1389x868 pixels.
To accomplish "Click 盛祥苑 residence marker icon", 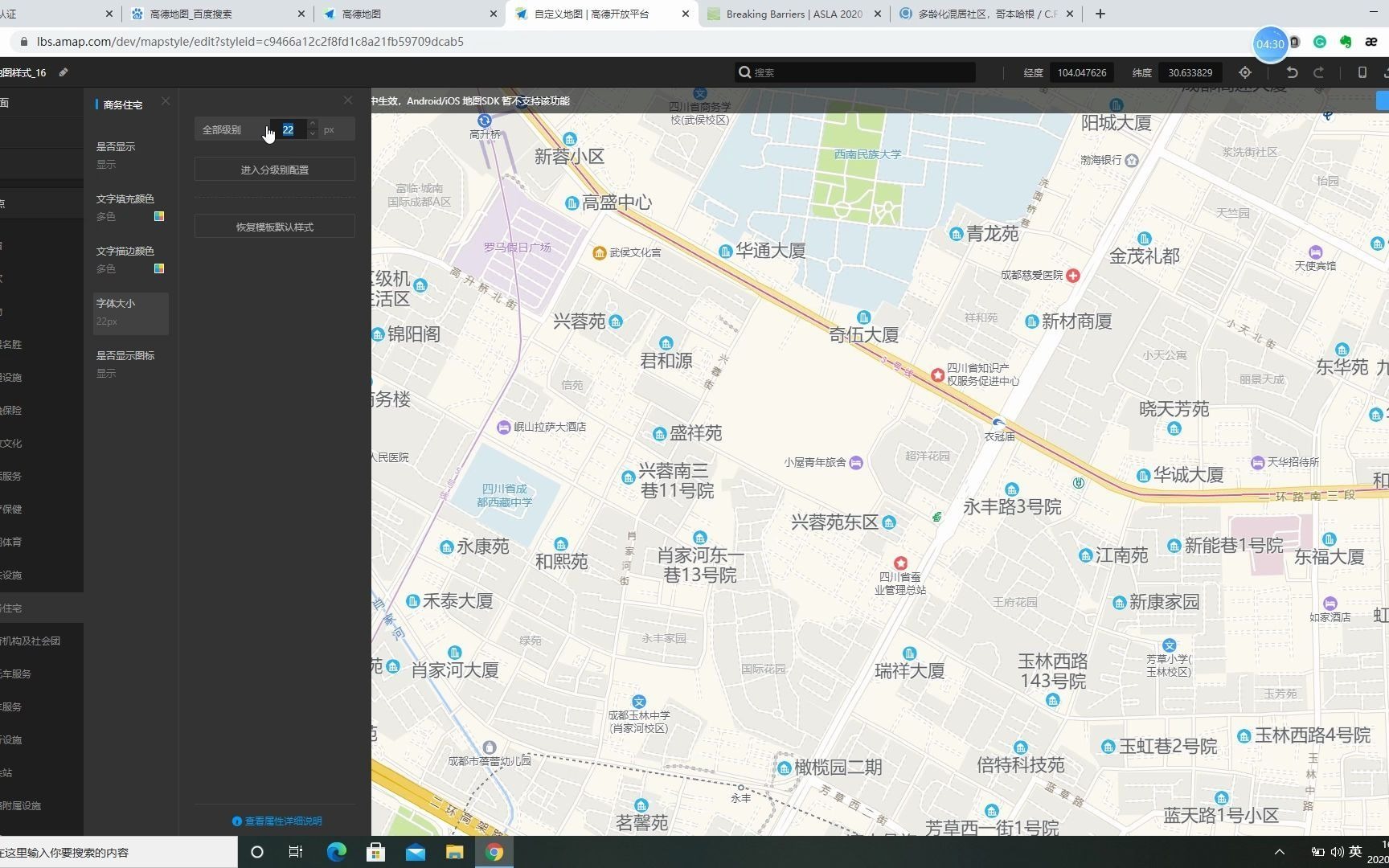I will point(659,435).
